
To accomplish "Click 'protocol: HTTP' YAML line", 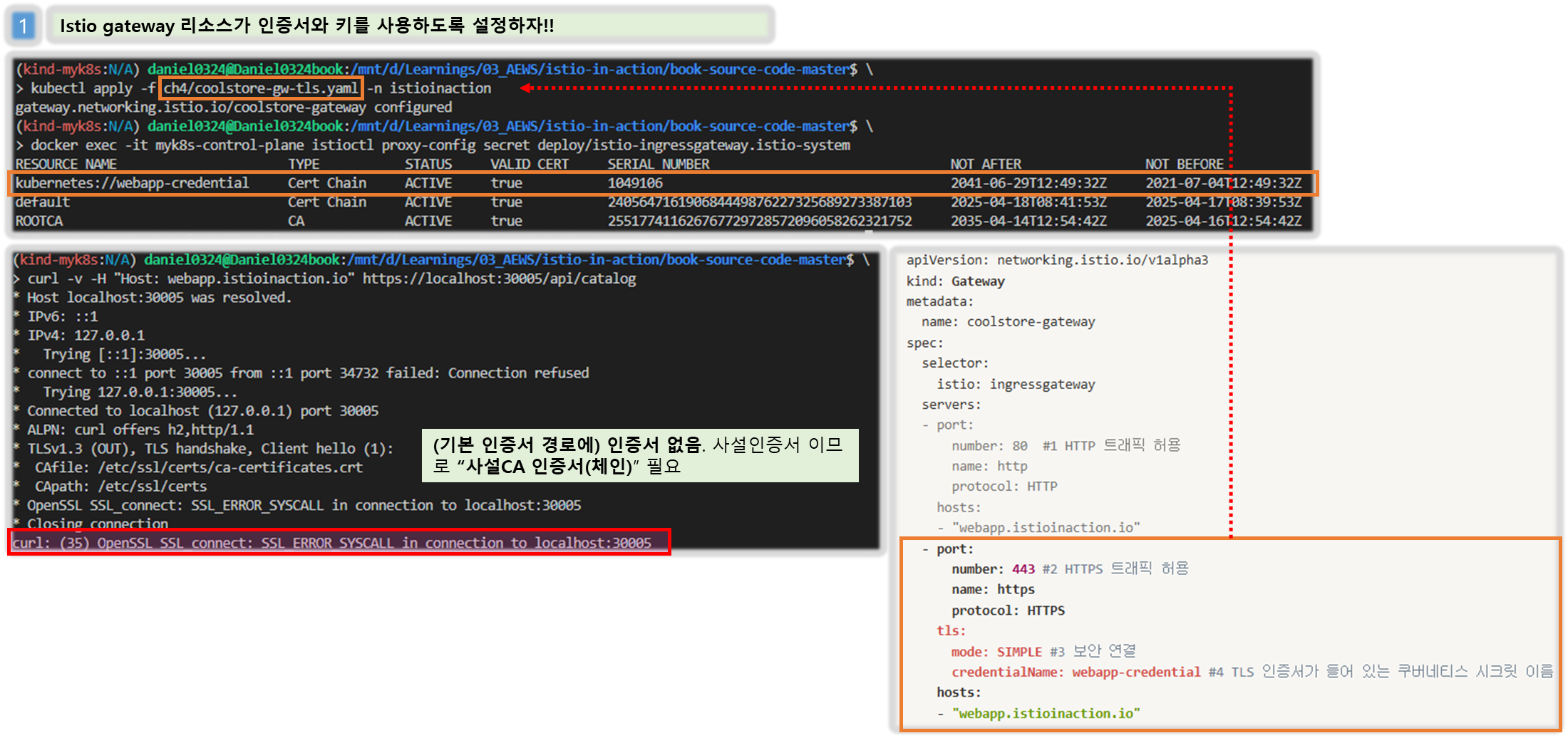I will tap(1004, 487).
